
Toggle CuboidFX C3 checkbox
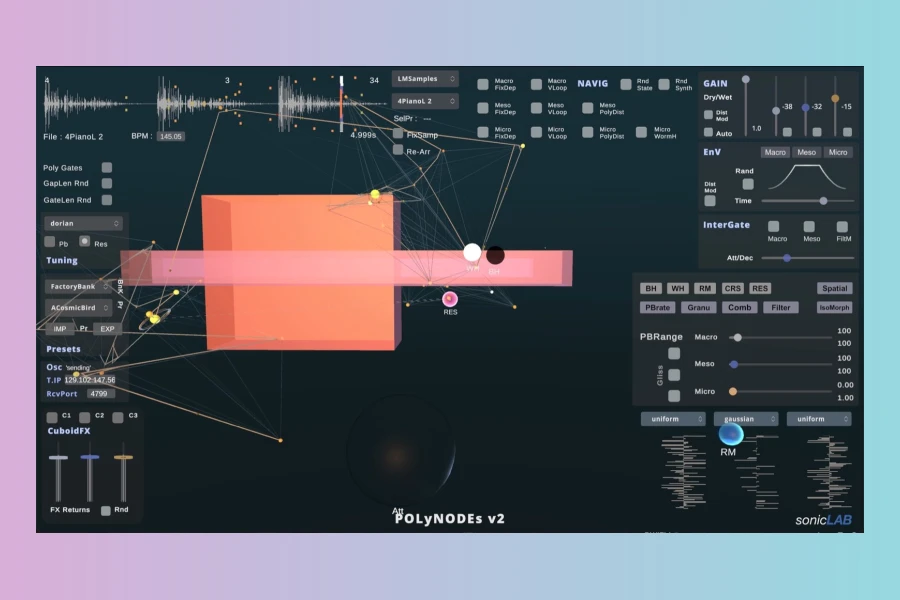tap(118, 417)
